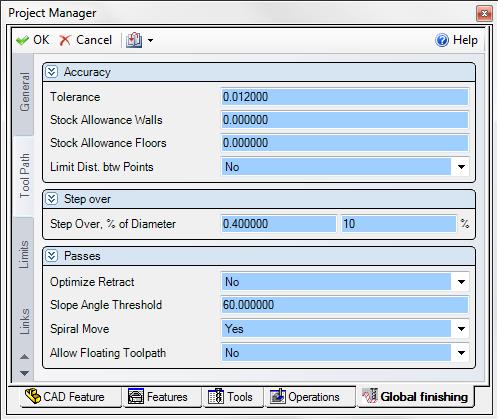
Task: Click the red Cancel X icon
Action: coord(64,40)
